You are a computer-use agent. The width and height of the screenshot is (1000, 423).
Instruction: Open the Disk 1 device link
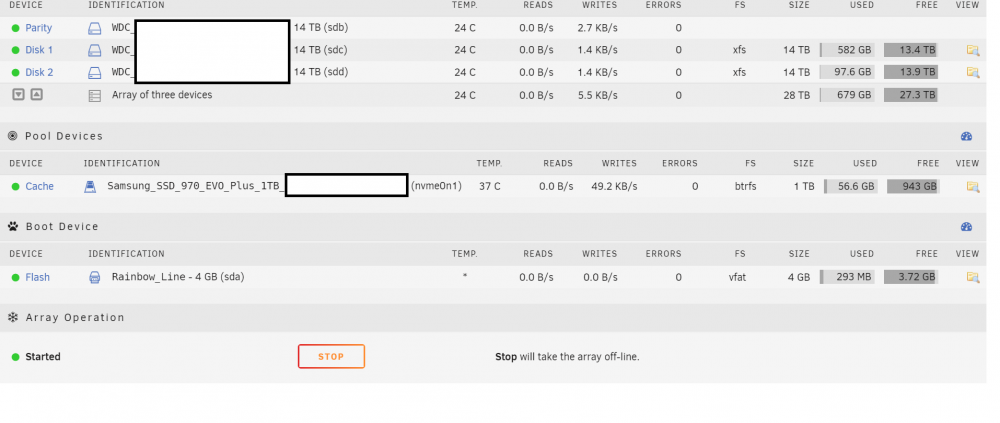pos(39,50)
